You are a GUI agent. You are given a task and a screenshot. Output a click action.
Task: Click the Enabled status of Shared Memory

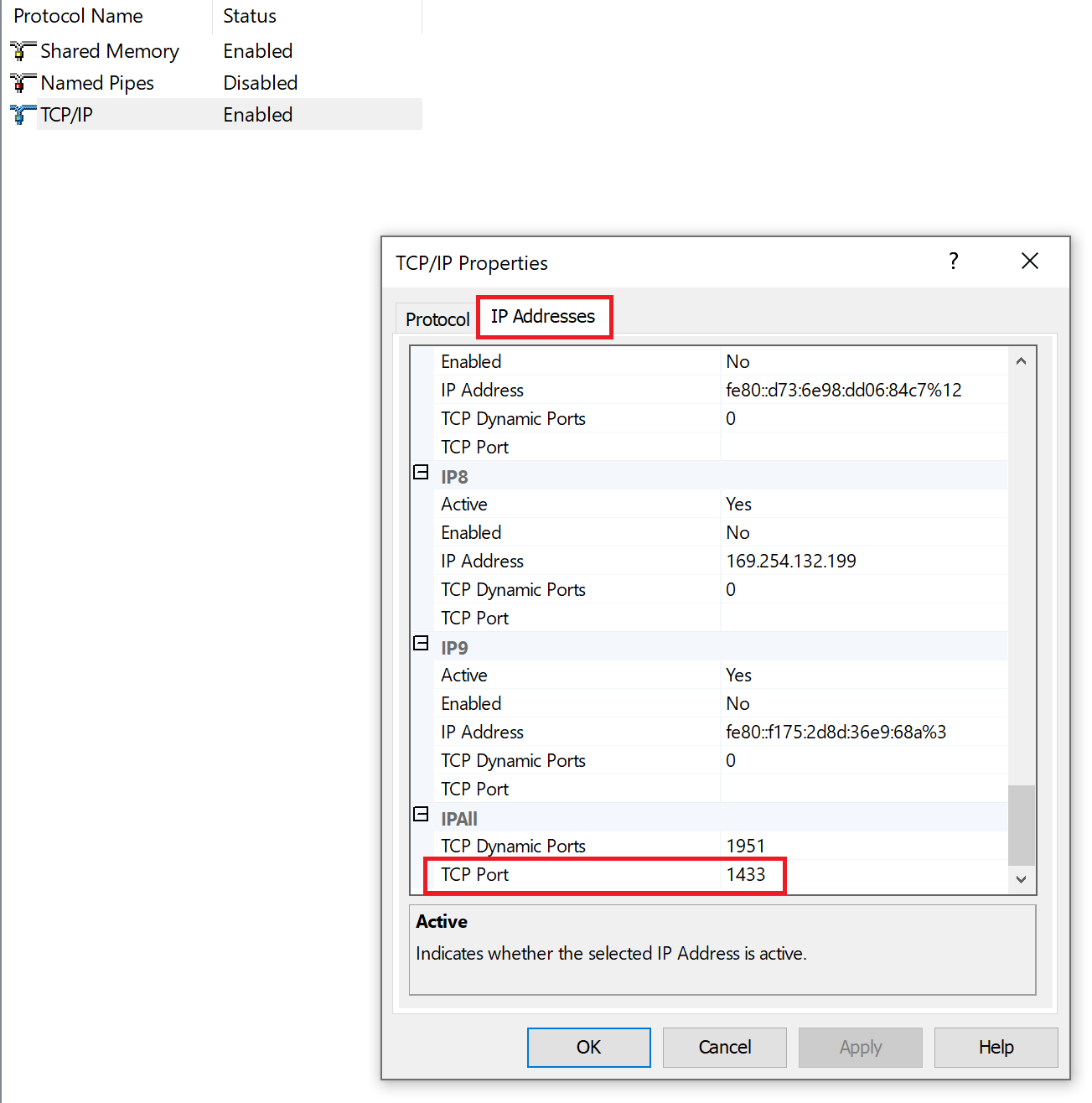(x=258, y=51)
